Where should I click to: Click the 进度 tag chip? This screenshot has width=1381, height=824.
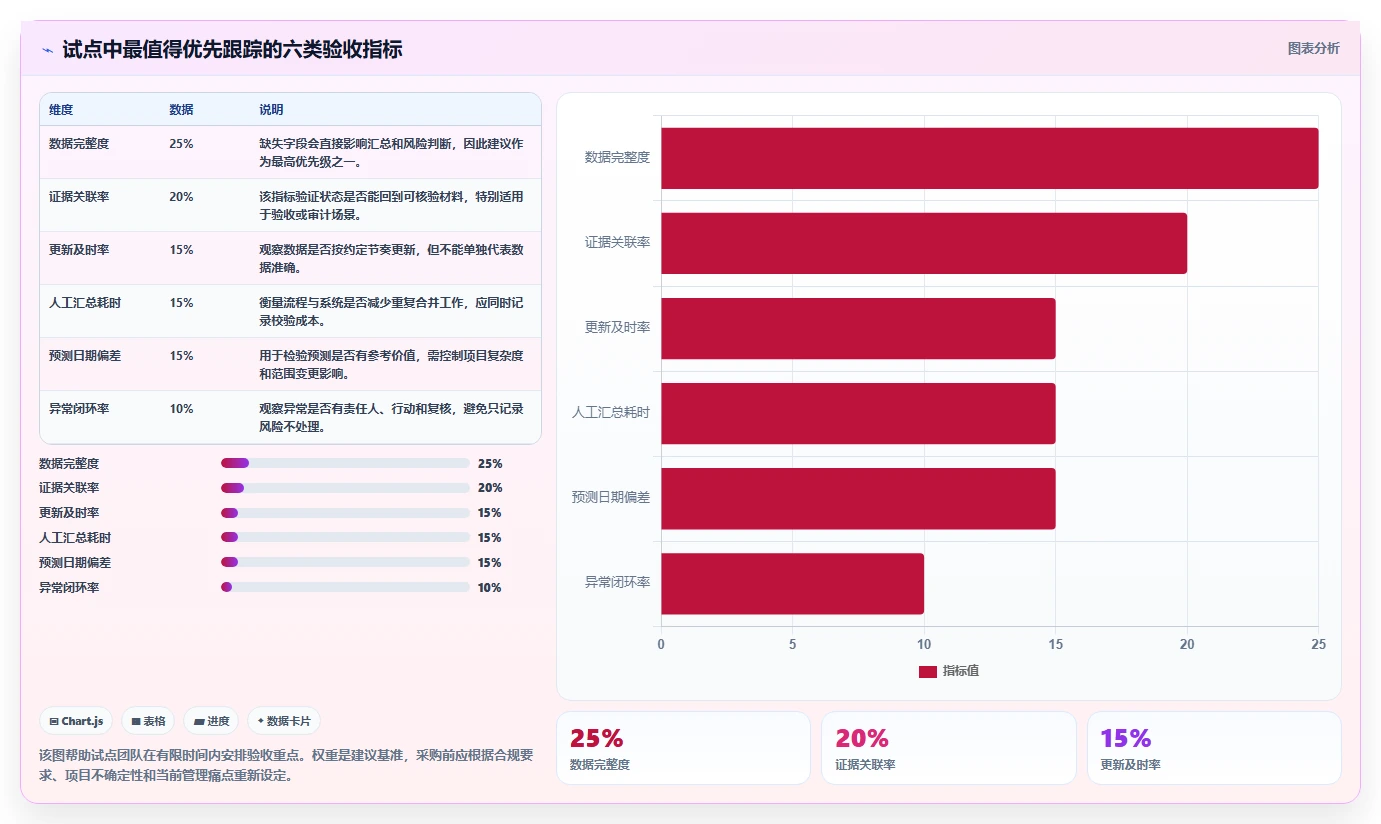point(211,721)
